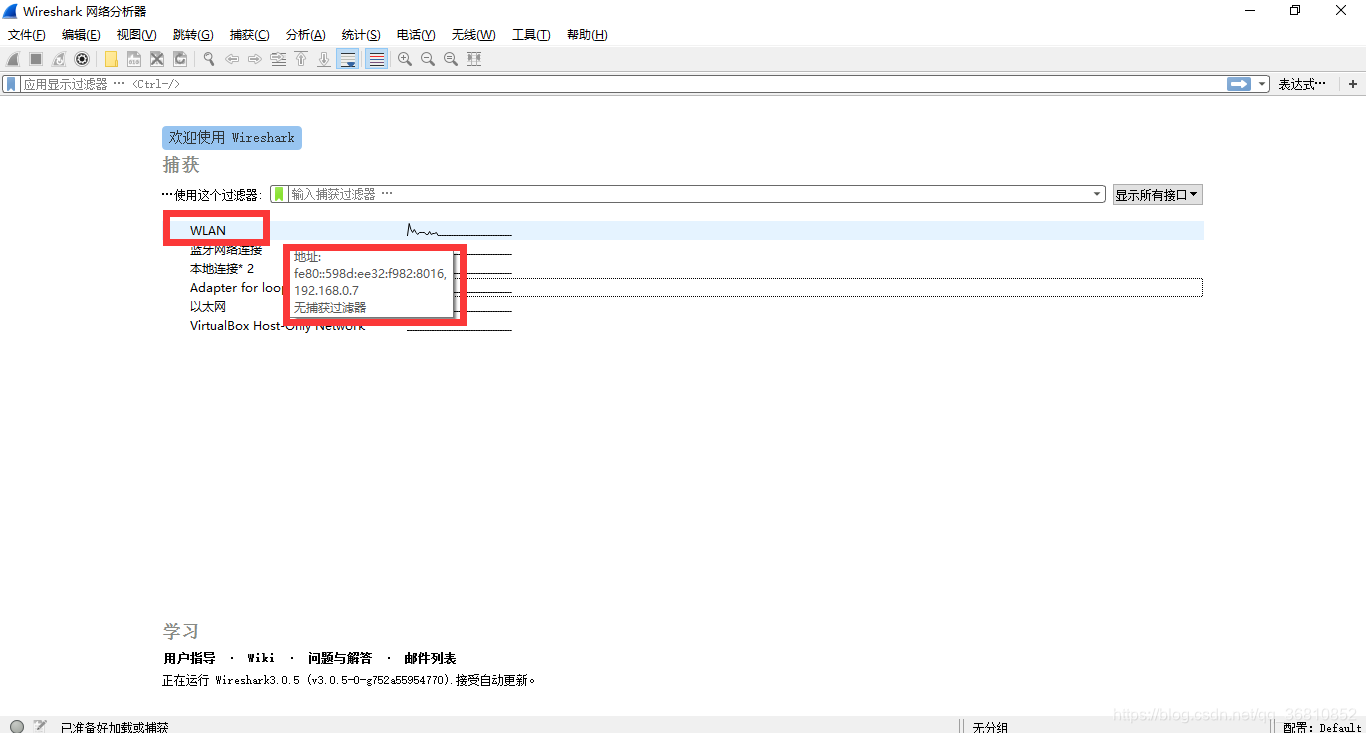The width and height of the screenshot is (1366, 733).
Task: Expand the capture filter history dropdown arrow
Action: (1098, 194)
